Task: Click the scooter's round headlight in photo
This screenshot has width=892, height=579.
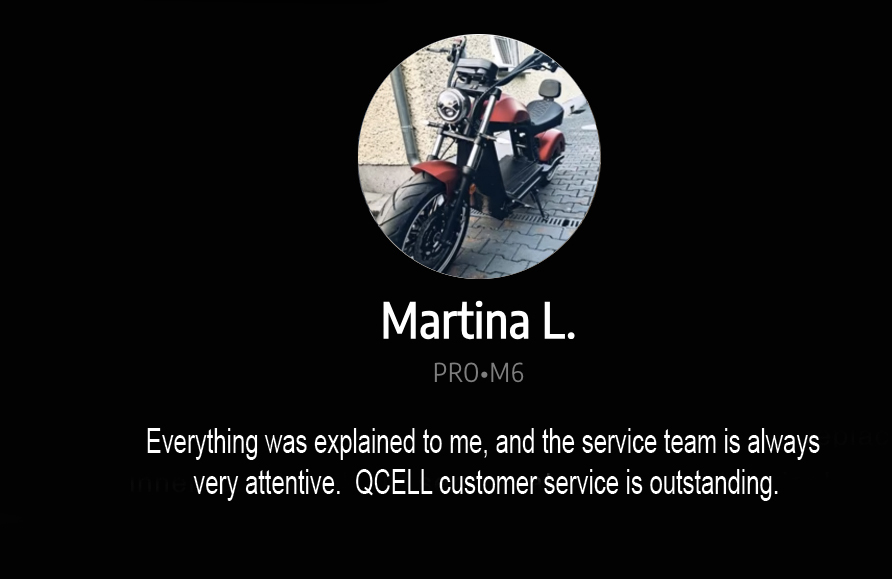Action: point(452,106)
